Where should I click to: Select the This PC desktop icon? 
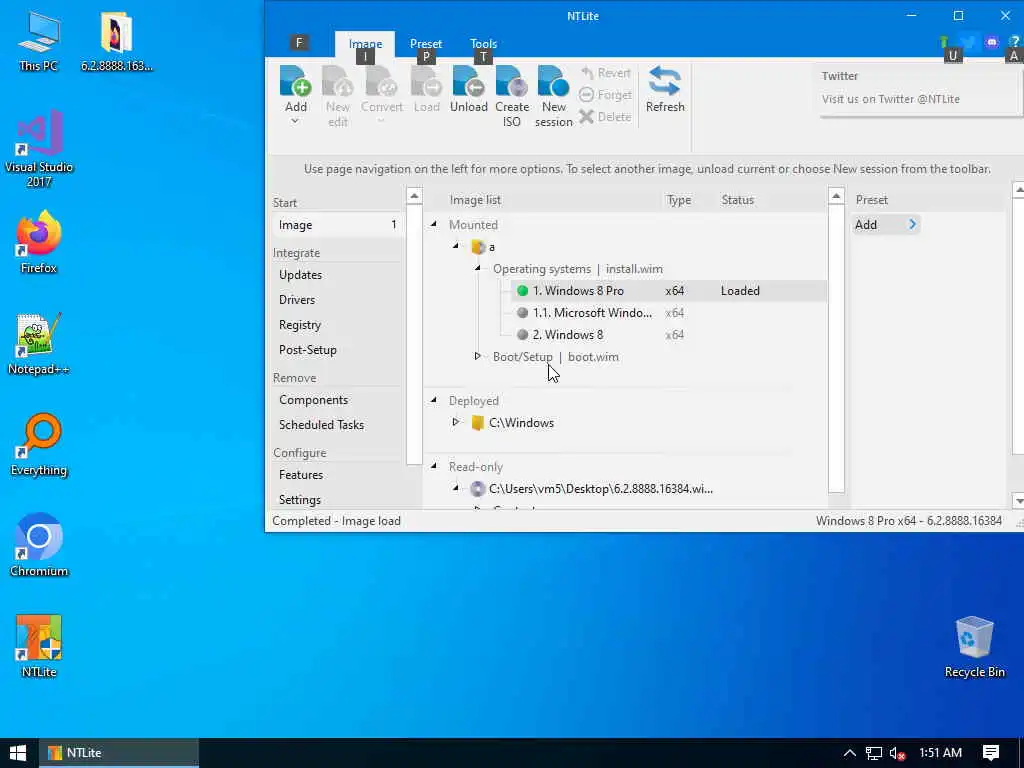tap(39, 41)
